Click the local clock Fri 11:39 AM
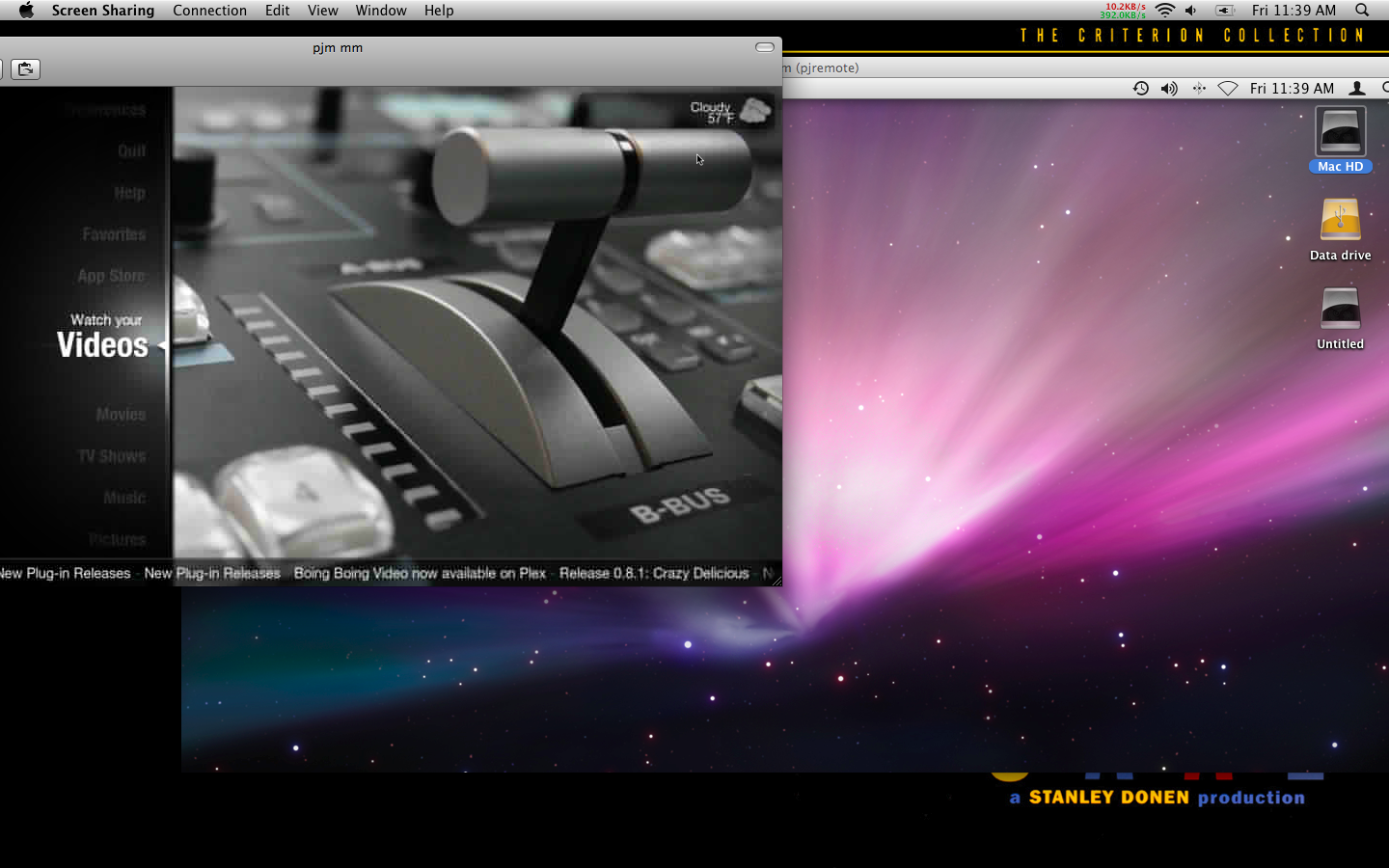1389x868 pixels. [1294, 10]
